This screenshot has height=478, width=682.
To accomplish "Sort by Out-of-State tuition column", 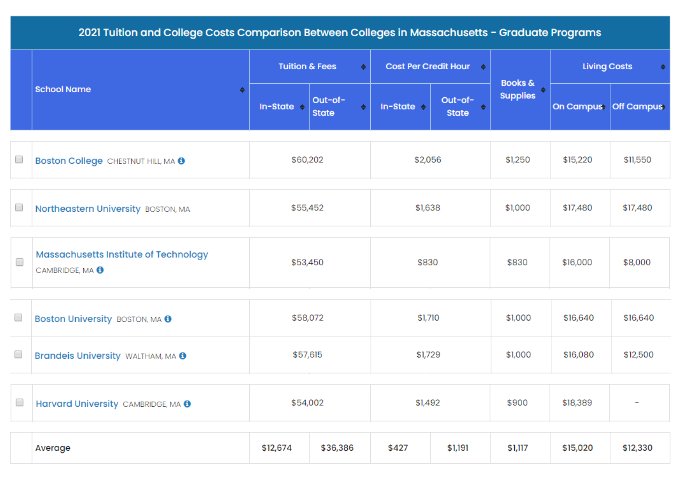I will (x=362, y=107).
